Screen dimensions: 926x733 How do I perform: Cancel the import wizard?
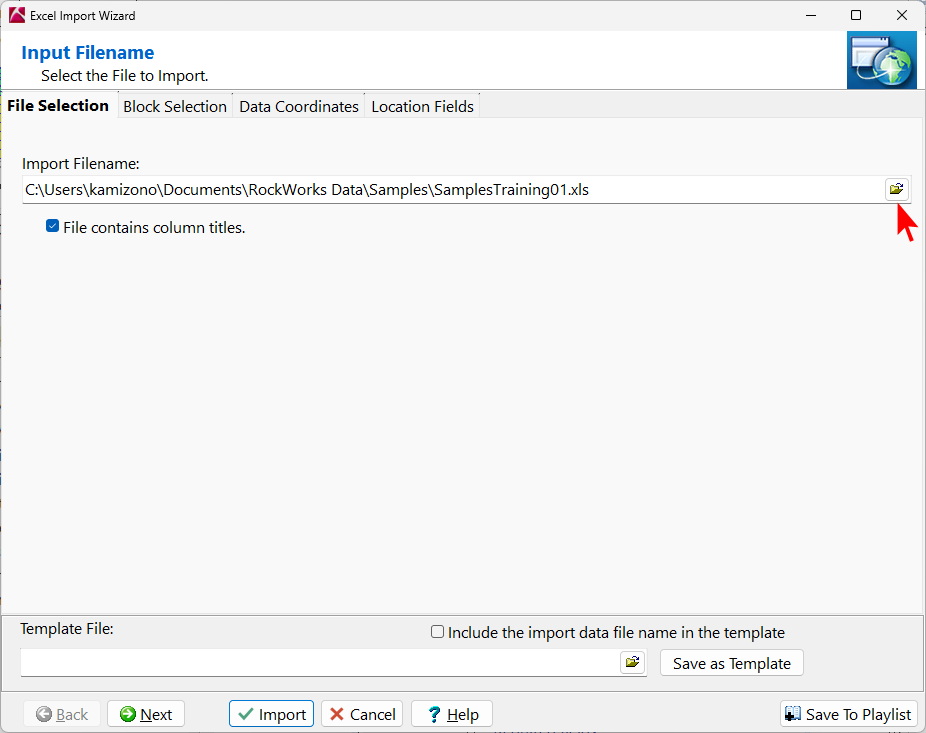[362, 714]
